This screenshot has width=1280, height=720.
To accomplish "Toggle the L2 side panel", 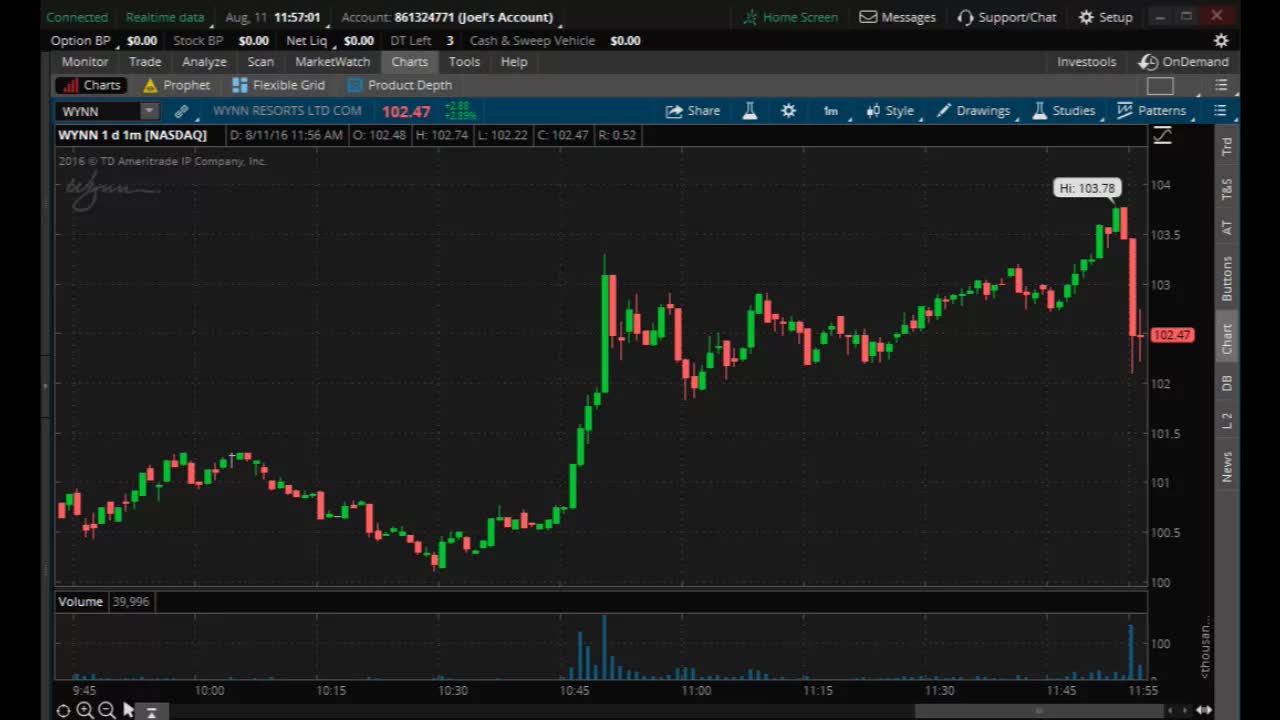I will click(1227, 420).
